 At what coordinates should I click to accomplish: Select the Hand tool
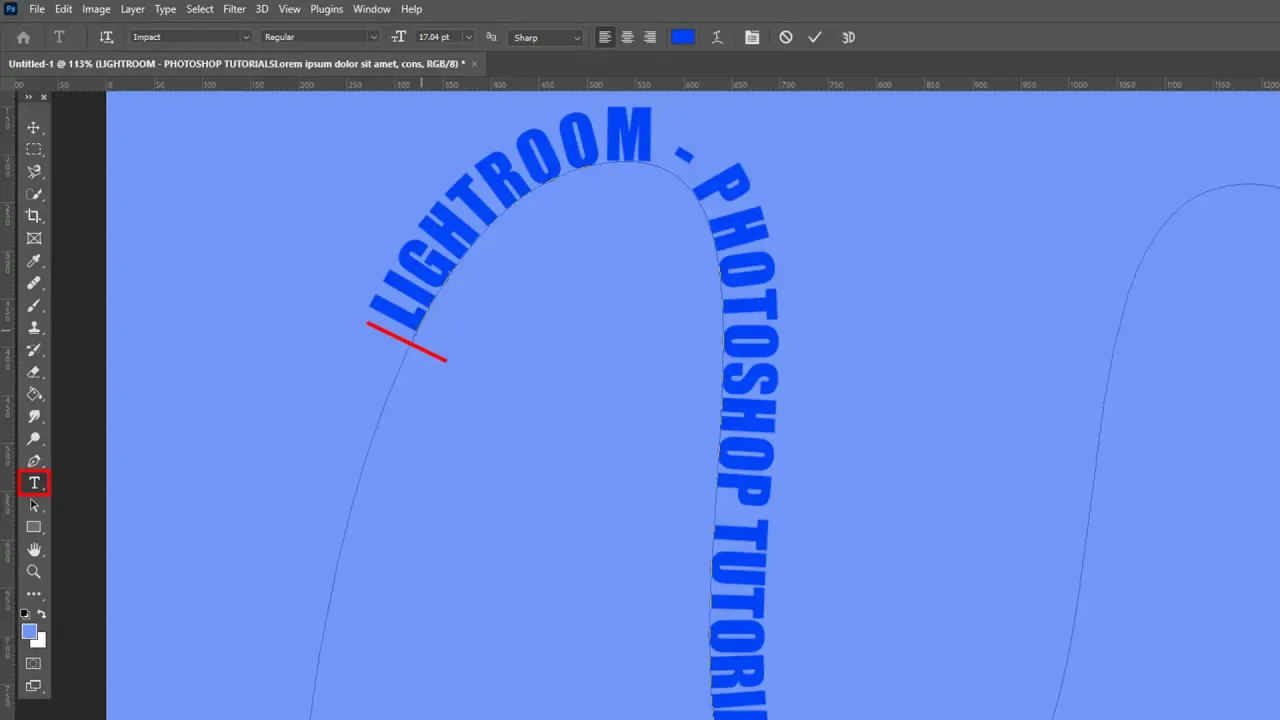[x=34, y=549]
